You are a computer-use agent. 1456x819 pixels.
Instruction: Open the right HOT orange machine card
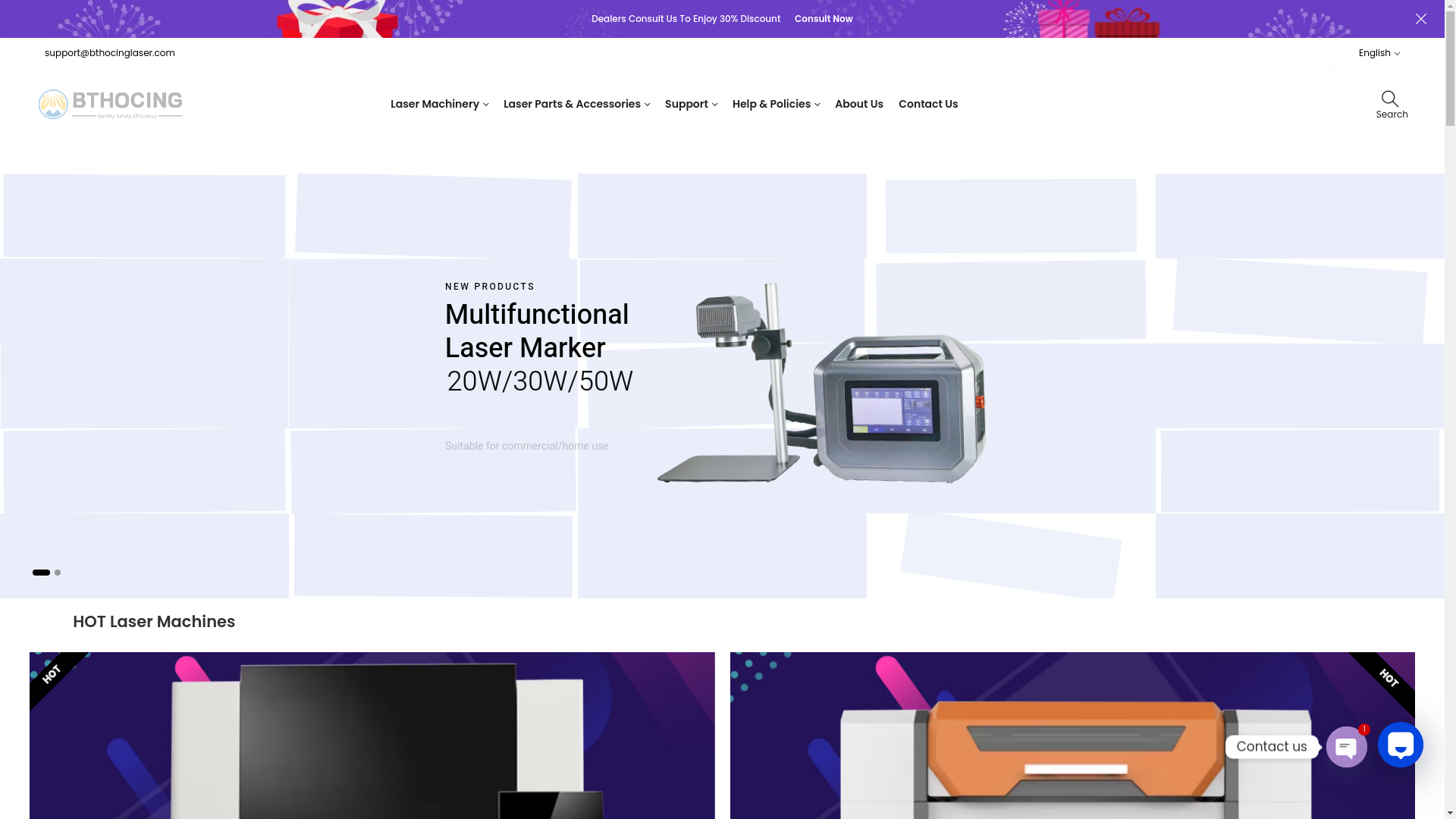coord(1072,736)
